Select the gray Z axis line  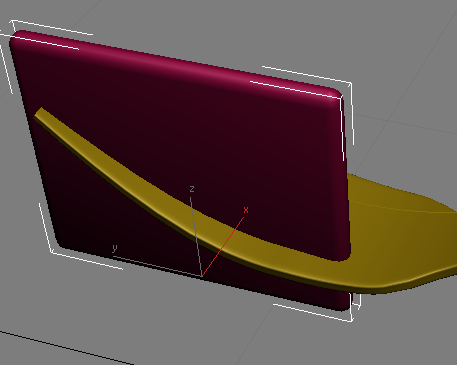196,237
